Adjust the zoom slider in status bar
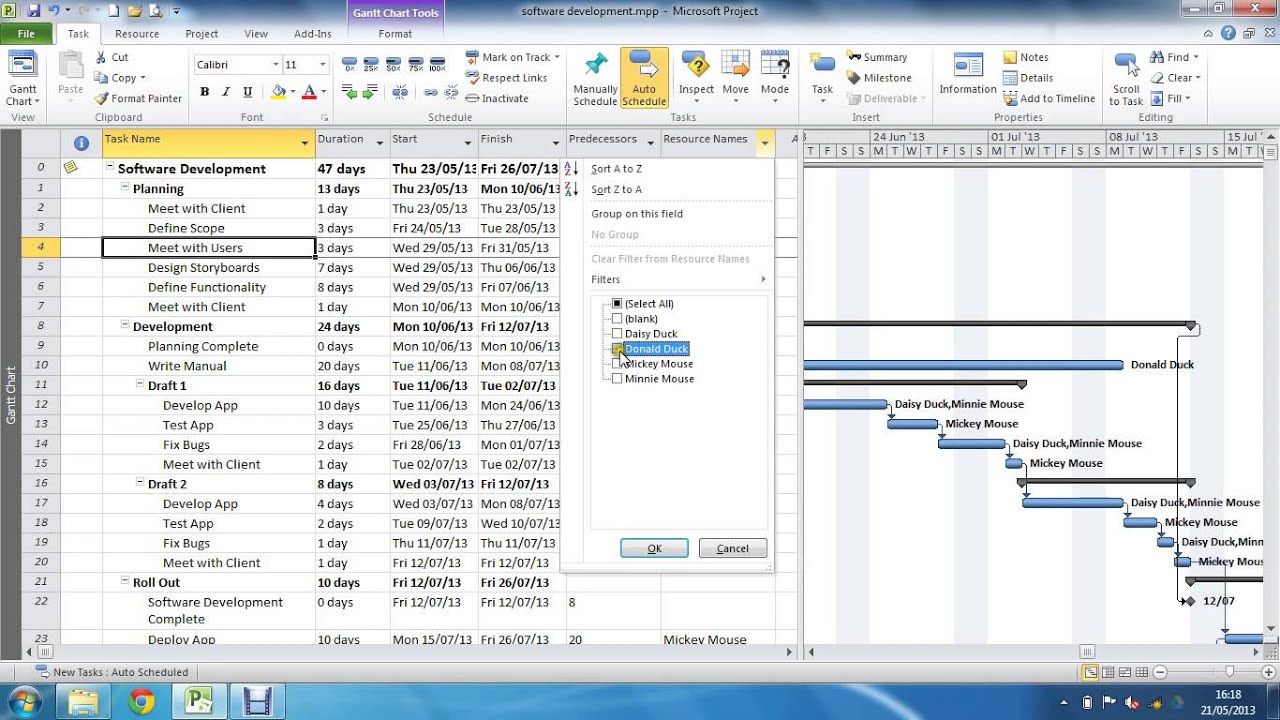 click(1229, 672)
